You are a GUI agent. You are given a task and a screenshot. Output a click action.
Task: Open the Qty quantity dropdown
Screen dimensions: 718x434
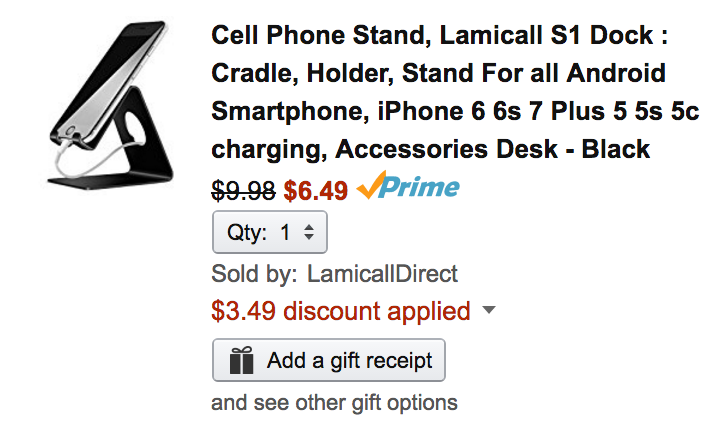(270, 233)
